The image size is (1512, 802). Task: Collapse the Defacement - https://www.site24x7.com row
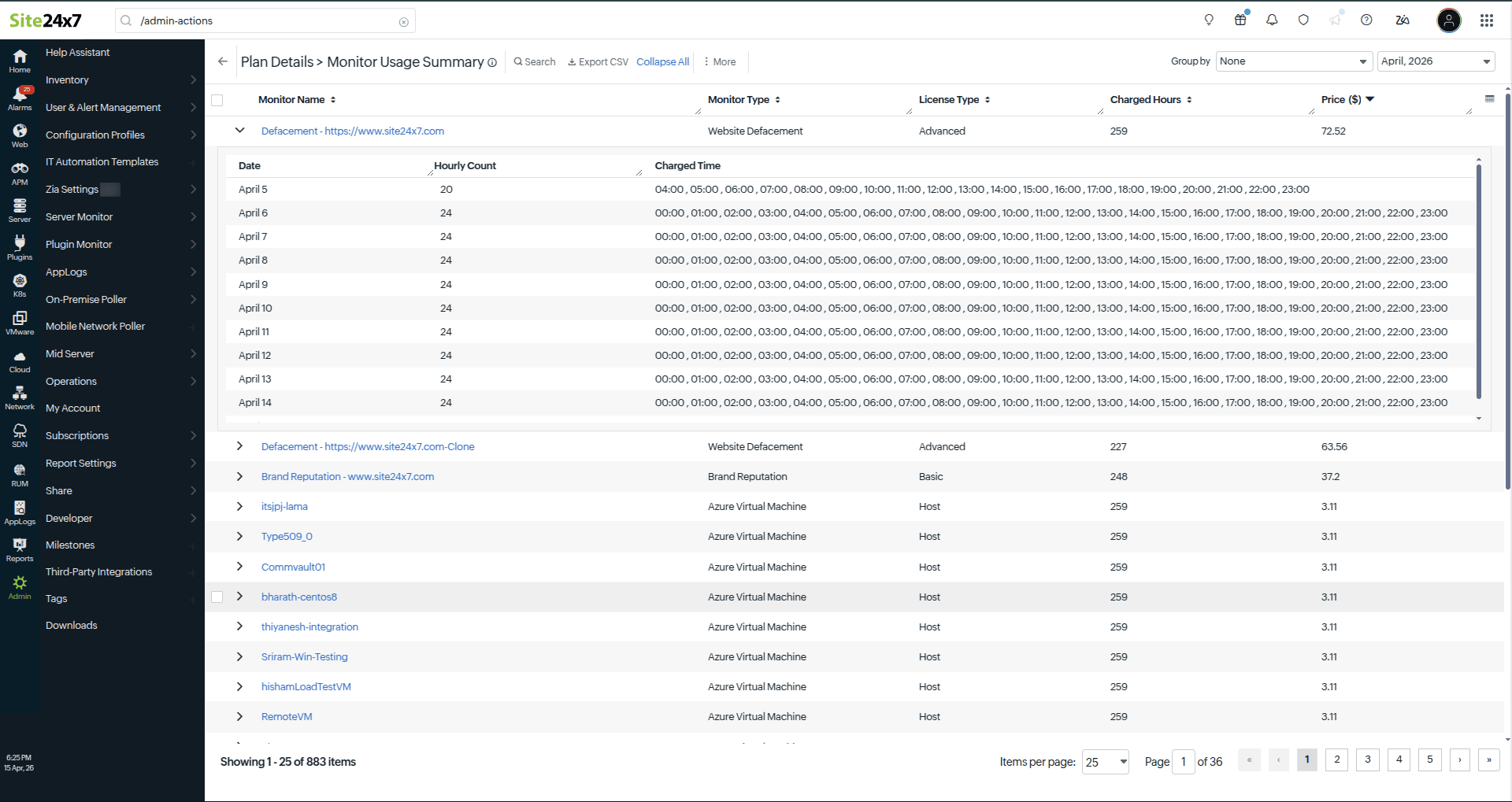click(x=240, y=131)
